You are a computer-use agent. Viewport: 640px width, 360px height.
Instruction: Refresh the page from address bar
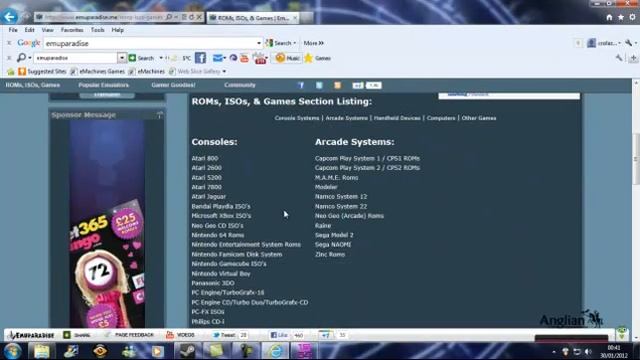click(191, 17)
